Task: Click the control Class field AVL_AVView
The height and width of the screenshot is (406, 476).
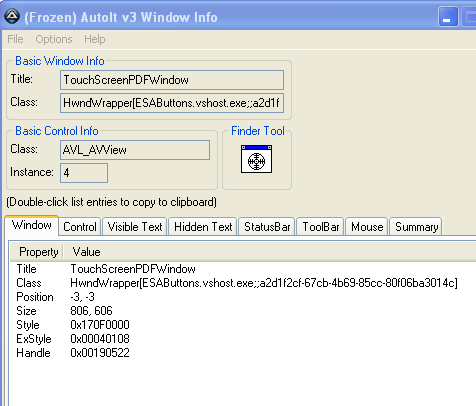Action: (135, 150)
